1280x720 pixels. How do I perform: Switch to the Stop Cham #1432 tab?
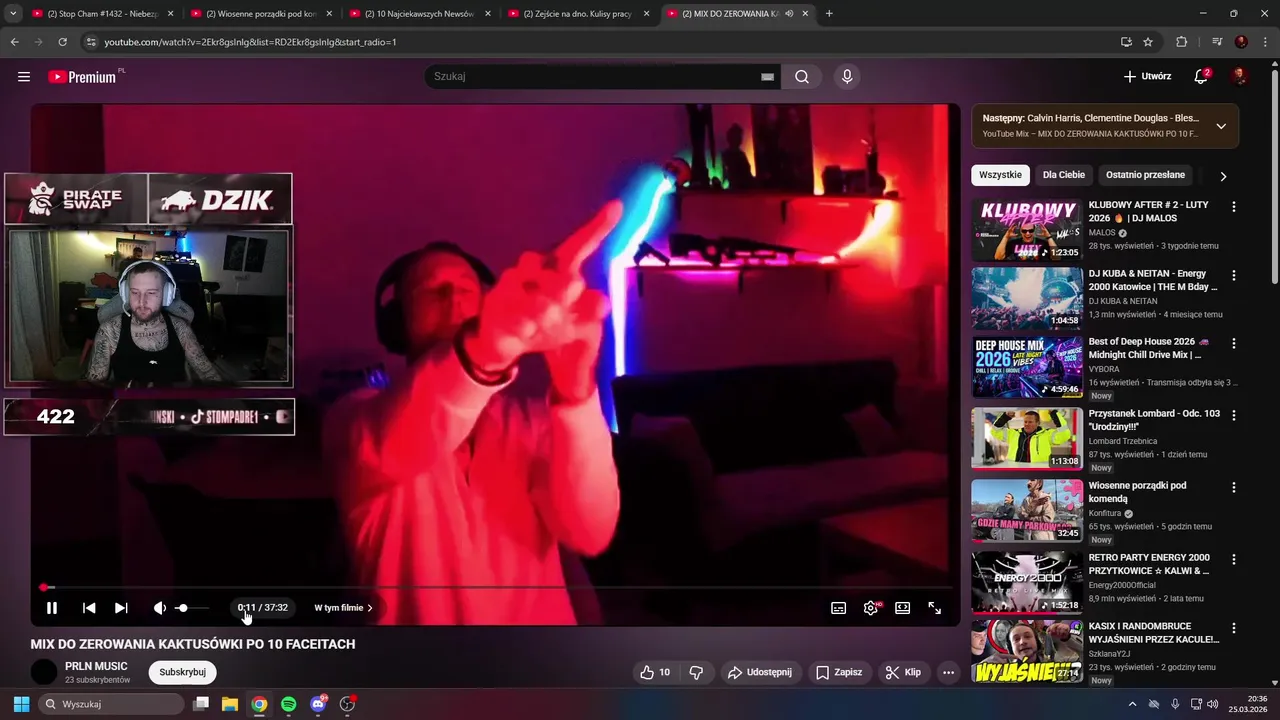100,14
